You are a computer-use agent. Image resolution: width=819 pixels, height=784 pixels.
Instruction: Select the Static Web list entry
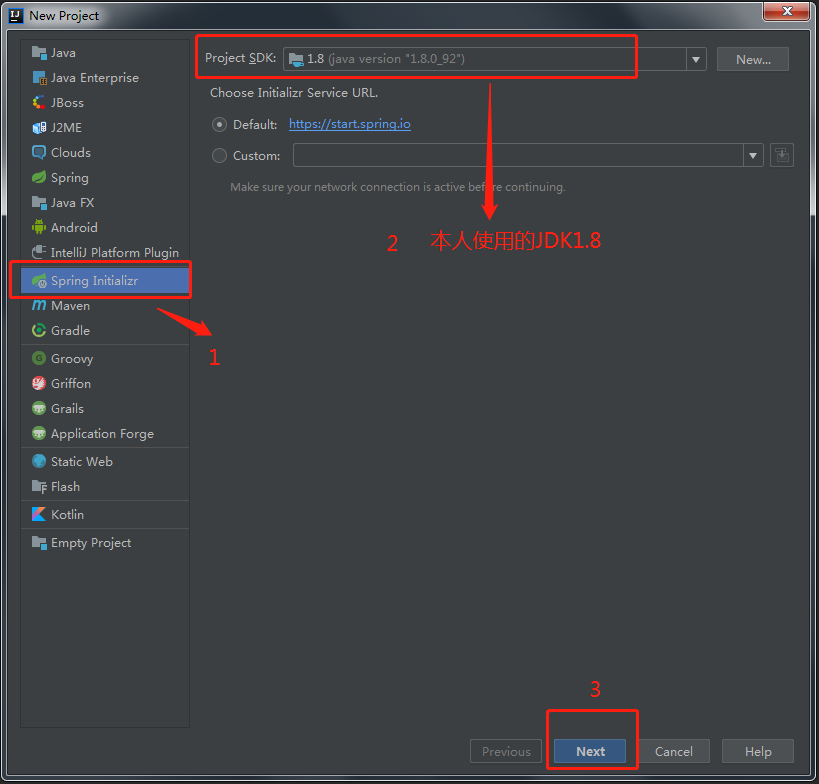[105, 462]
